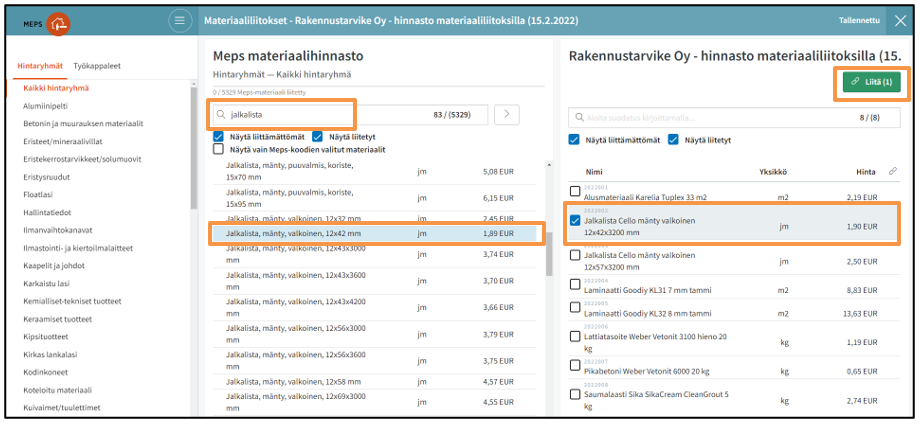The width and height of the screenshot is (920, 424).
Task: Click the Meps search magnifier icon
Action: pos(221,115)
